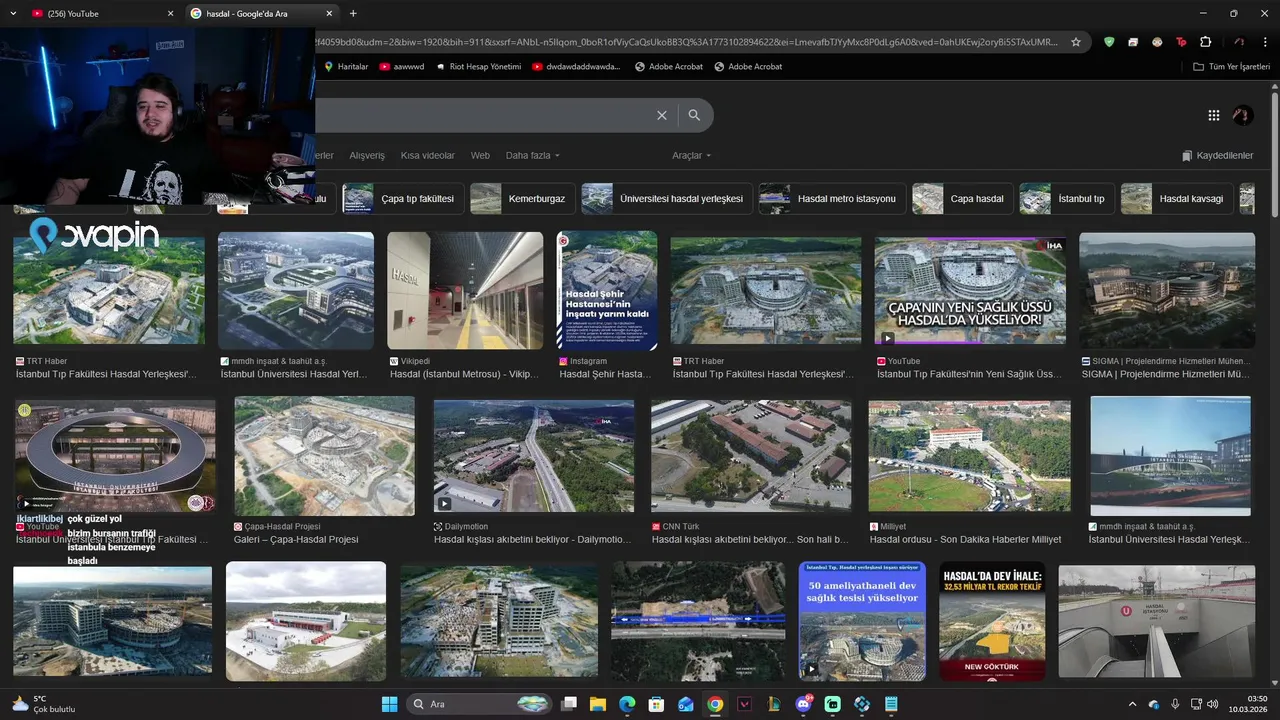
Task: Click Hasdal (İstanbul Metrosu) - Vikipedi title
Action: pyautogui.click(x=464, y=374)
